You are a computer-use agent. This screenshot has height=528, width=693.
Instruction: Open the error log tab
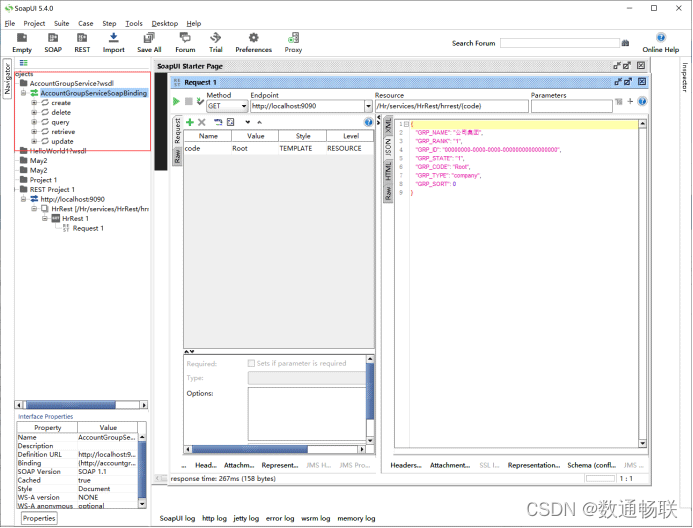pyautogui.click(x=280, y=519)
